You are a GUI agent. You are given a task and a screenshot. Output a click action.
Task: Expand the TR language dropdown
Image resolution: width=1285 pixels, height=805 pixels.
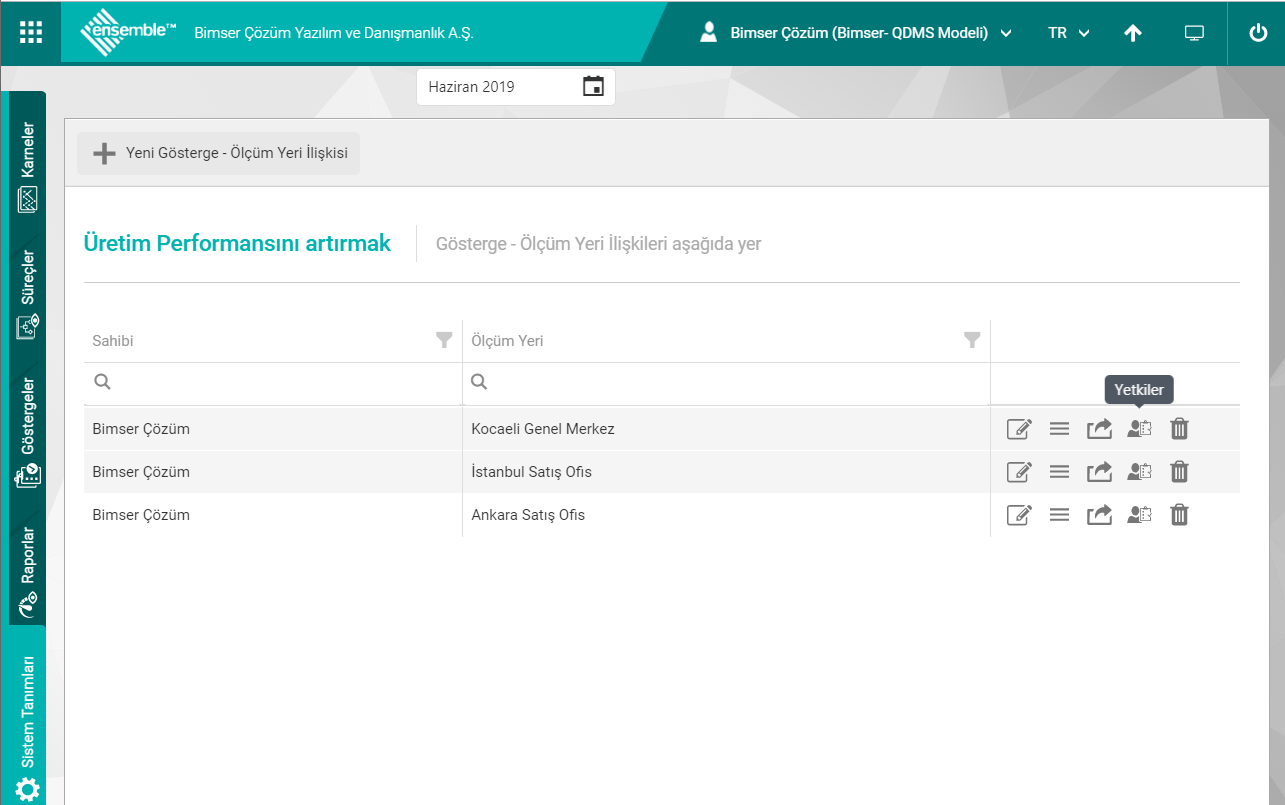pyautogui.click(x=1068, y=33)
